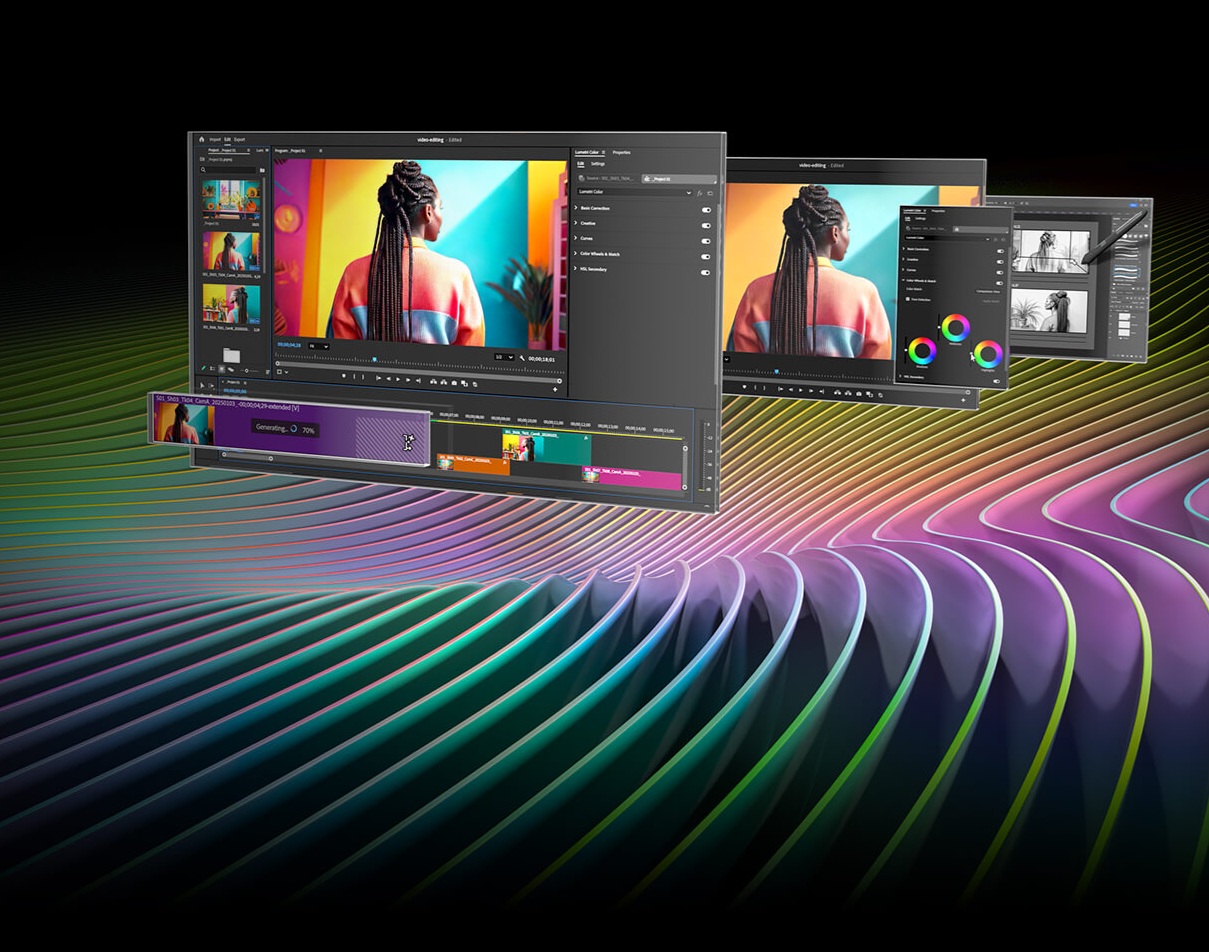Select the second thumbnail of woman from behind

[231, 251]
